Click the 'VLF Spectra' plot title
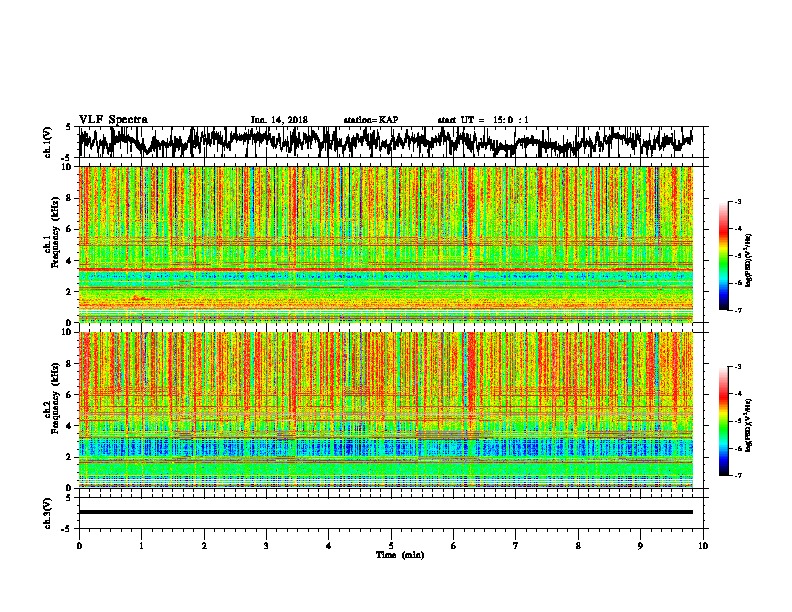 pos(113,120)
